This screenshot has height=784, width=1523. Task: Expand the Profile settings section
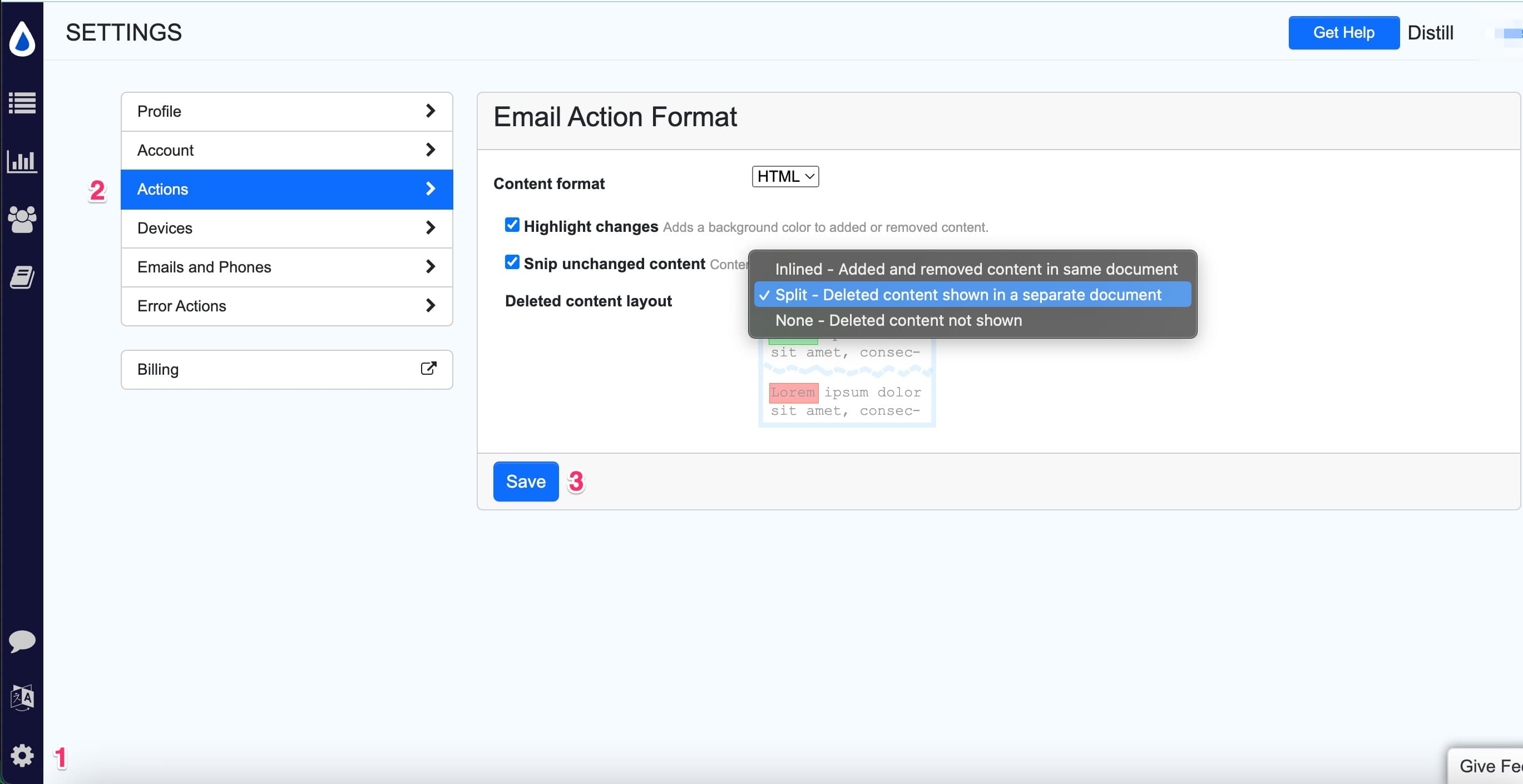click(x=287, y=111)
